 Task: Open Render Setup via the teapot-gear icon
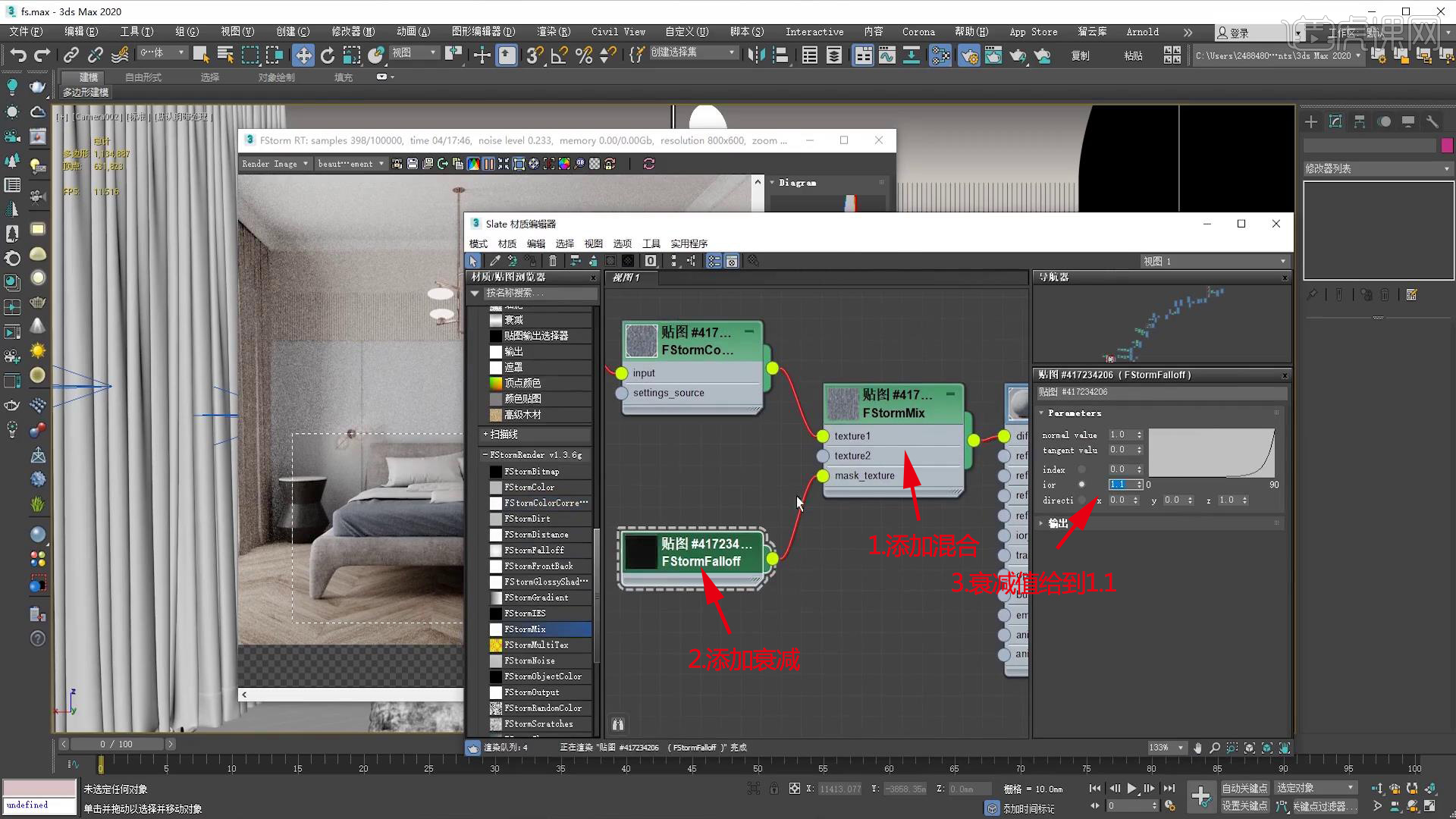[969, 55]
